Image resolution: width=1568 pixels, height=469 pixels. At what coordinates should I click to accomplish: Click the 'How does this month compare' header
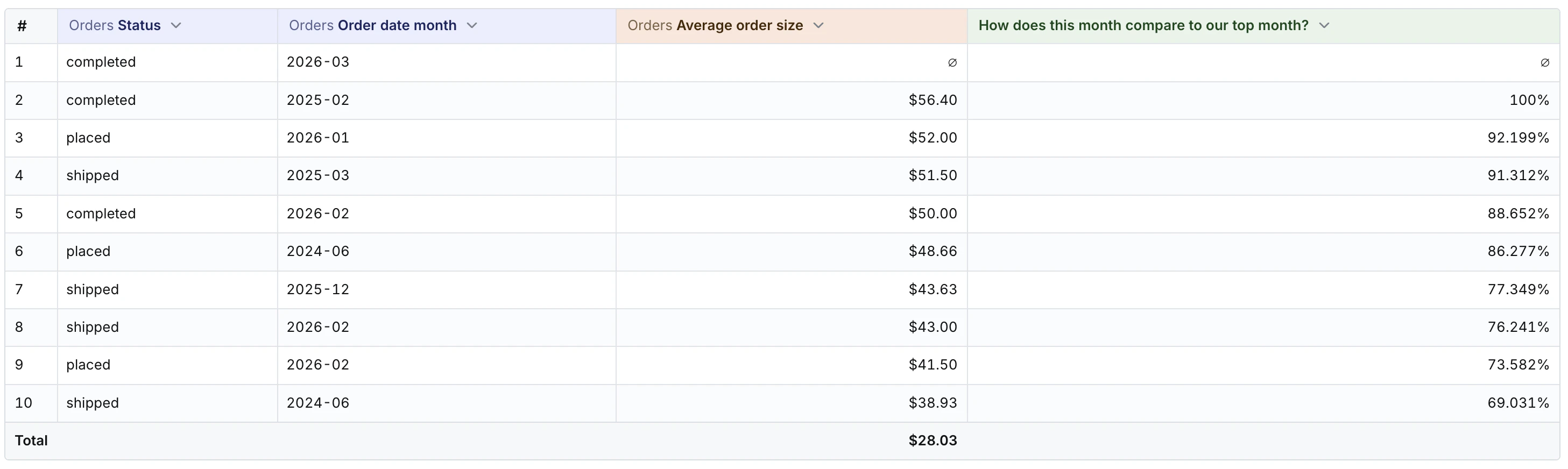tap(1263, 26)
